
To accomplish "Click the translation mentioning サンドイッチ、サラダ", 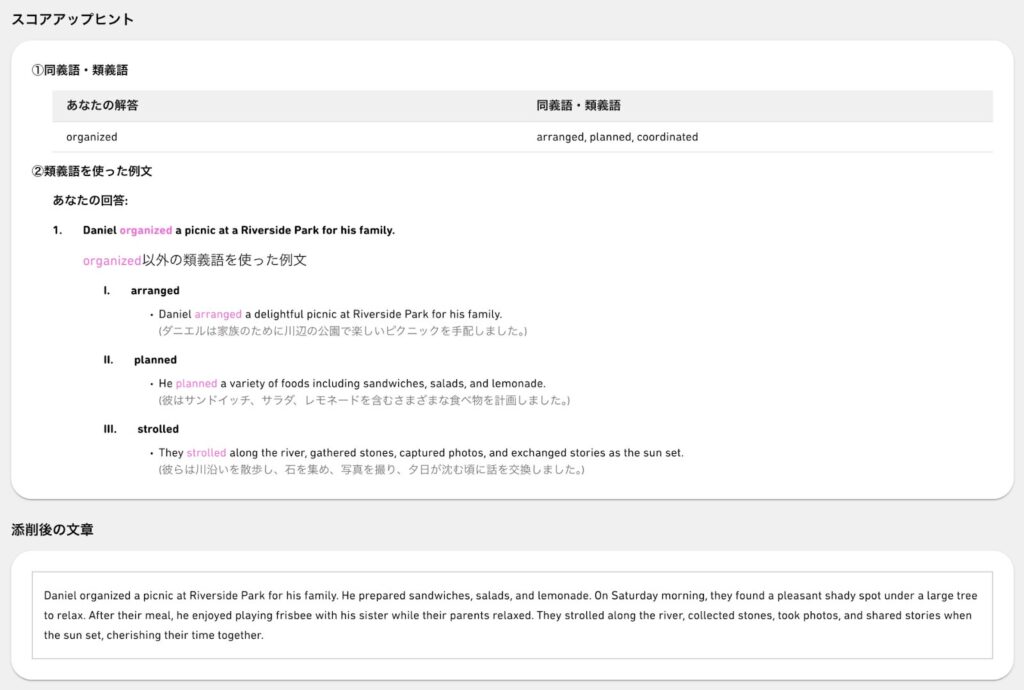I will [x=364, y=400].
